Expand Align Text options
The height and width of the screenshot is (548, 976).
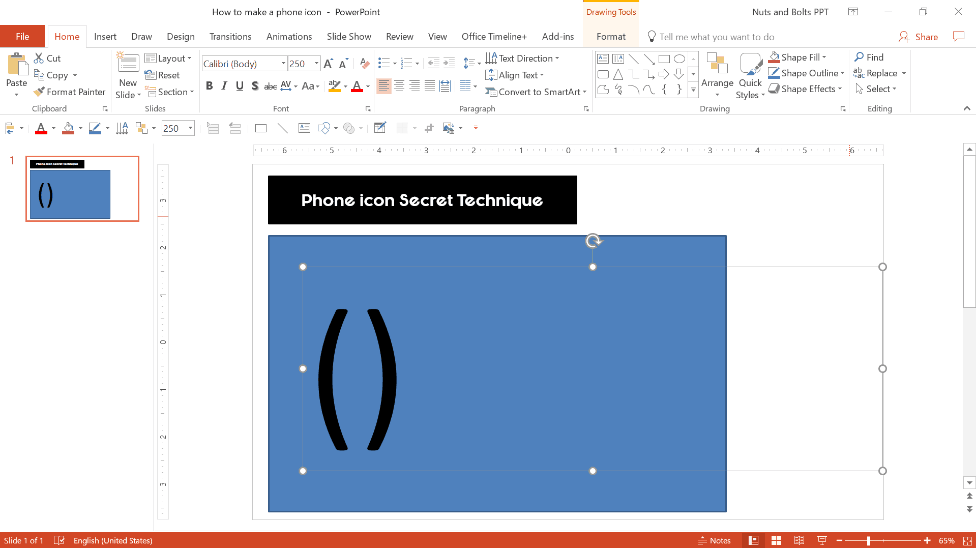point(515,75)
